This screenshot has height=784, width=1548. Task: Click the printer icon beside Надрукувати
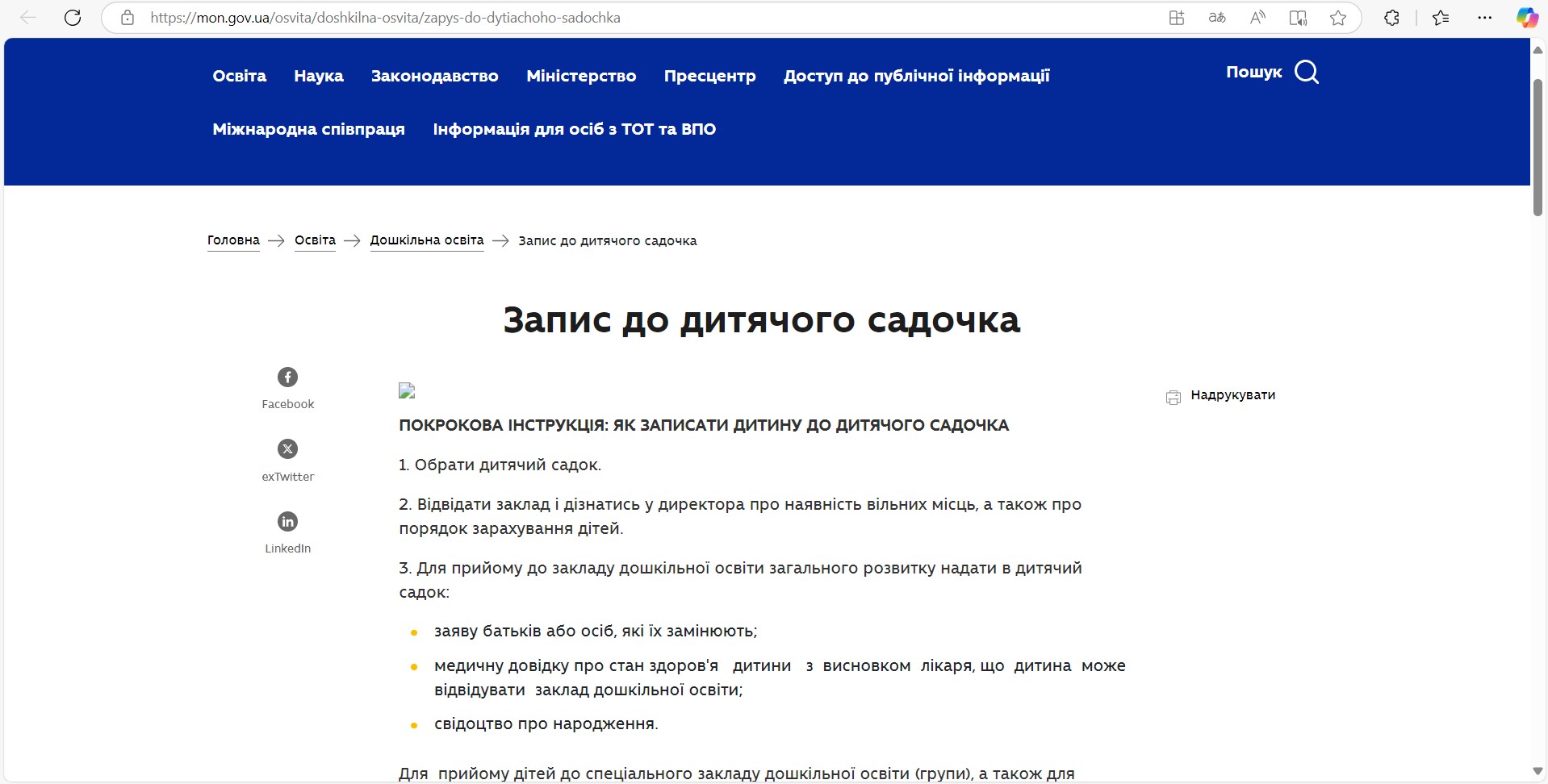(x=1173, y=397)
